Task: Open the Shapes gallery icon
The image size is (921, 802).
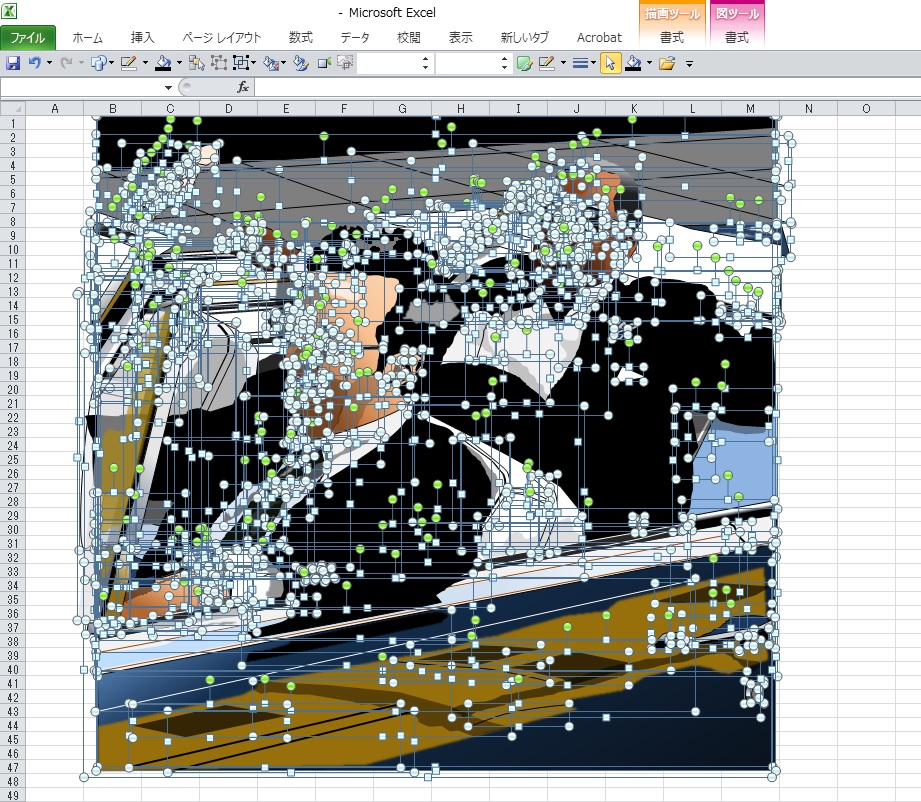Action: [99, 63]
